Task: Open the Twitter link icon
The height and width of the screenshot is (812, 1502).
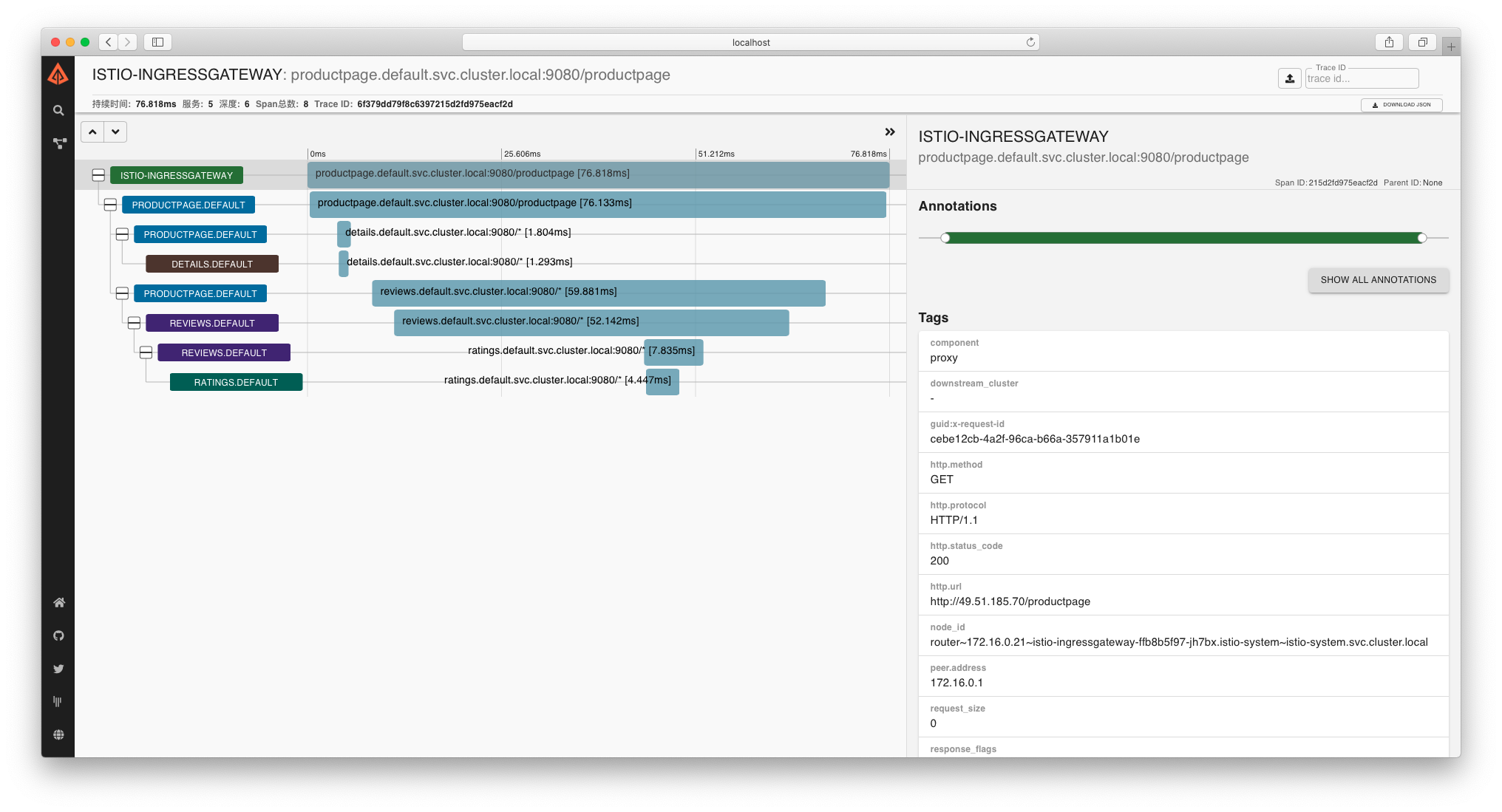Action: coord(58,669)
